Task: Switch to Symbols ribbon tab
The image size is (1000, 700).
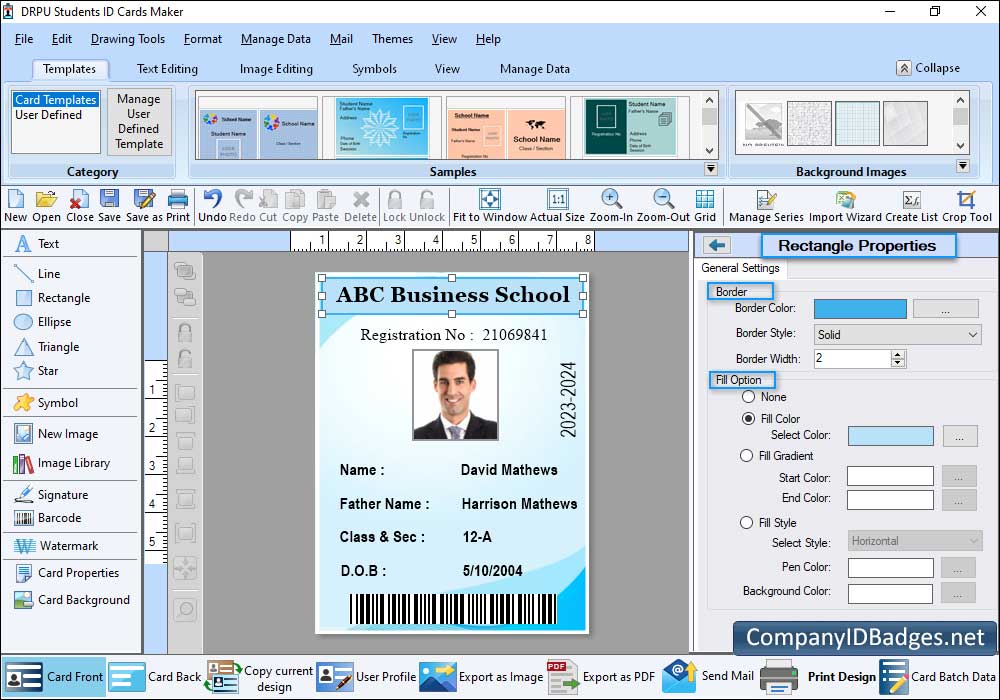Action: coord(374,69)
